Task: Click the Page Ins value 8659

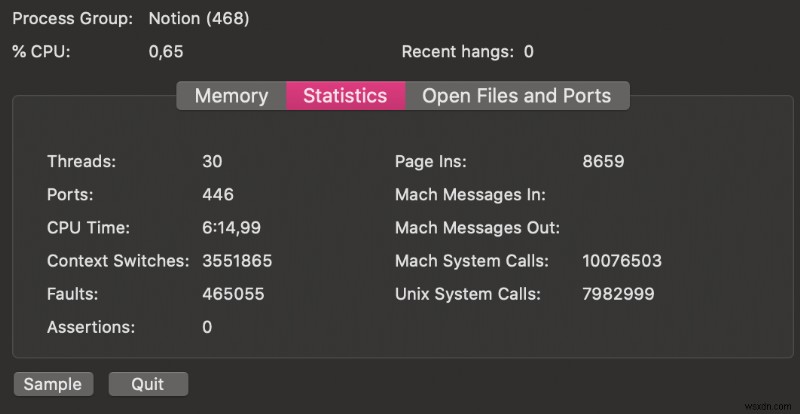Action: [603, 161]
